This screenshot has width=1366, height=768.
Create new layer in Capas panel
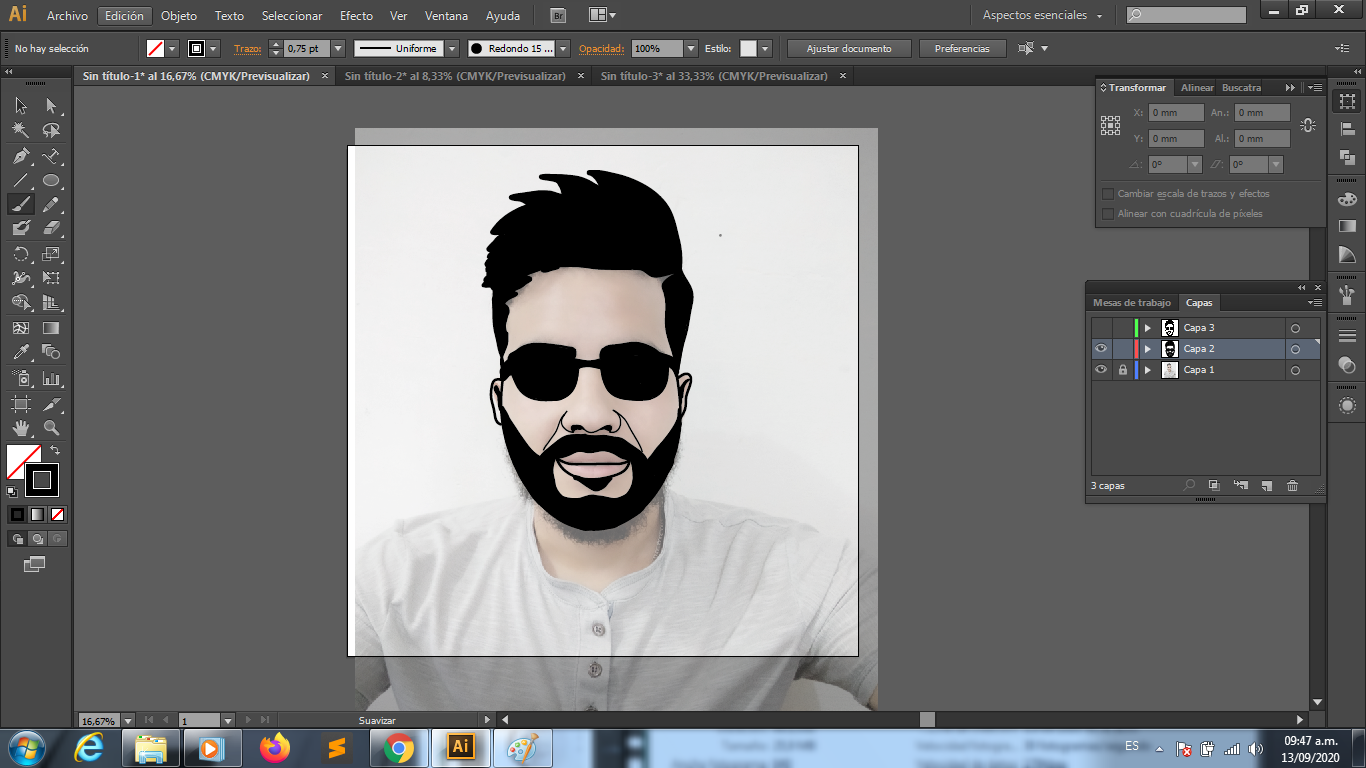1266,485
